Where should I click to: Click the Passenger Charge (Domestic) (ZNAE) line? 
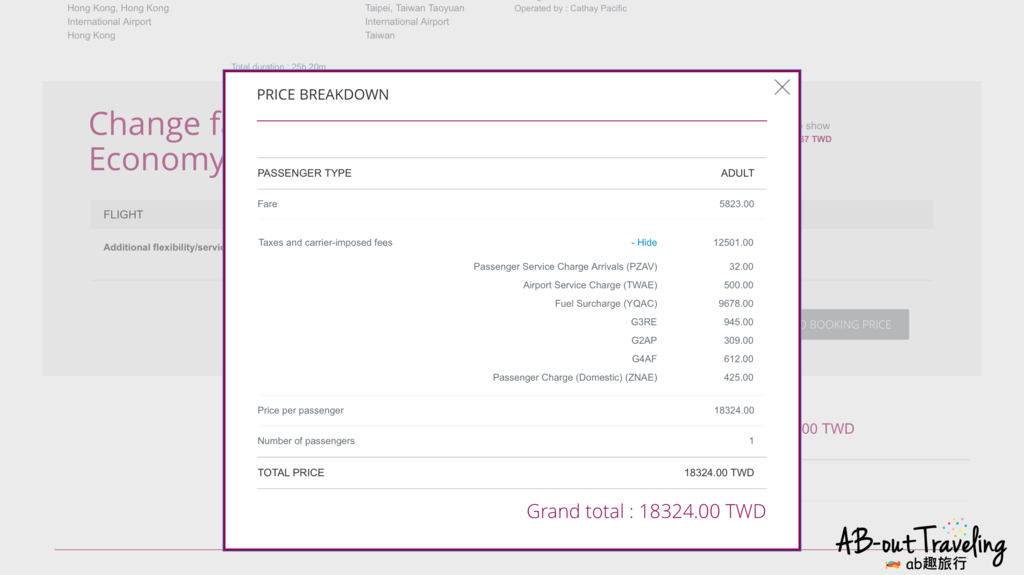pos(575,378)
